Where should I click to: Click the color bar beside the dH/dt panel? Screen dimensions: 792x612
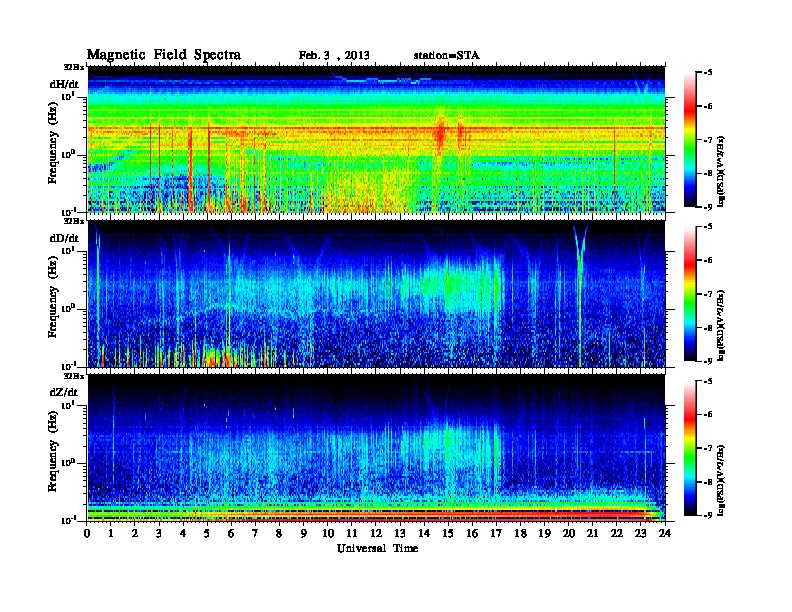(690, 140)
